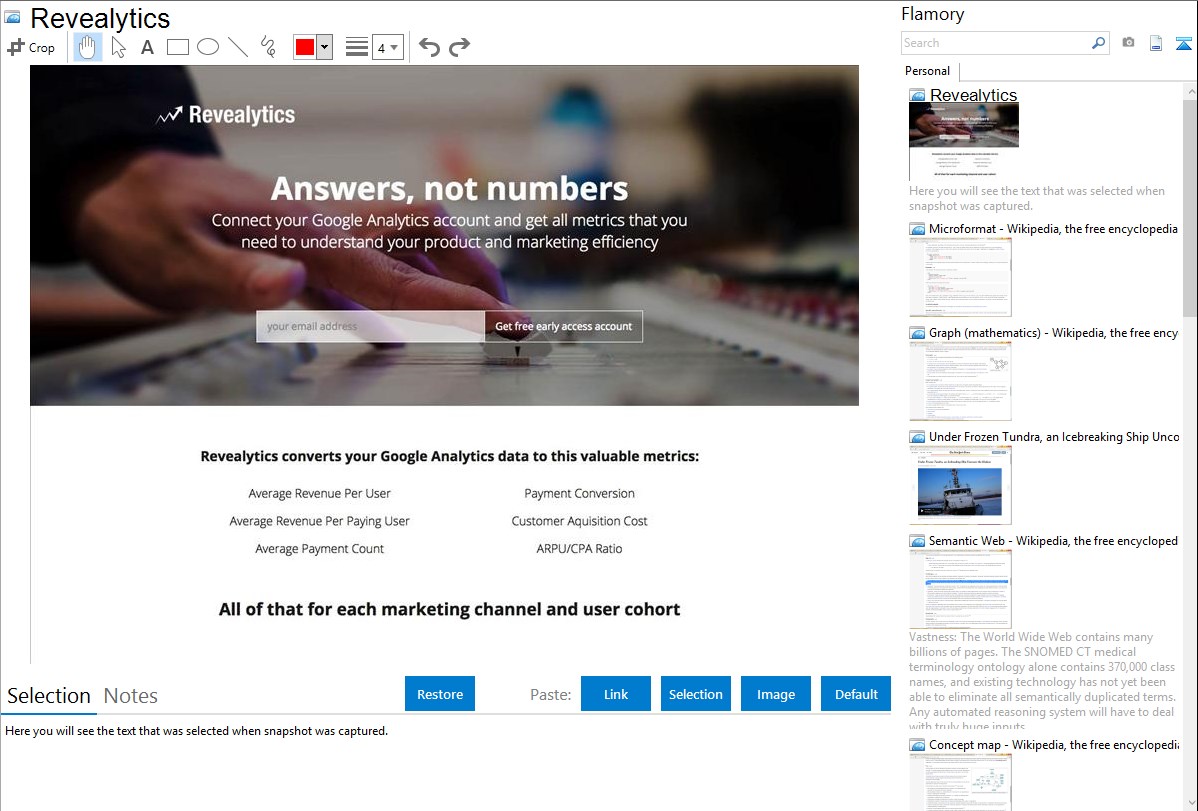Viewport: 1198px width, 811px height.
Task: Open the Graph (mathematics) snapshot thumbnail
Action: tap(960, 381)
